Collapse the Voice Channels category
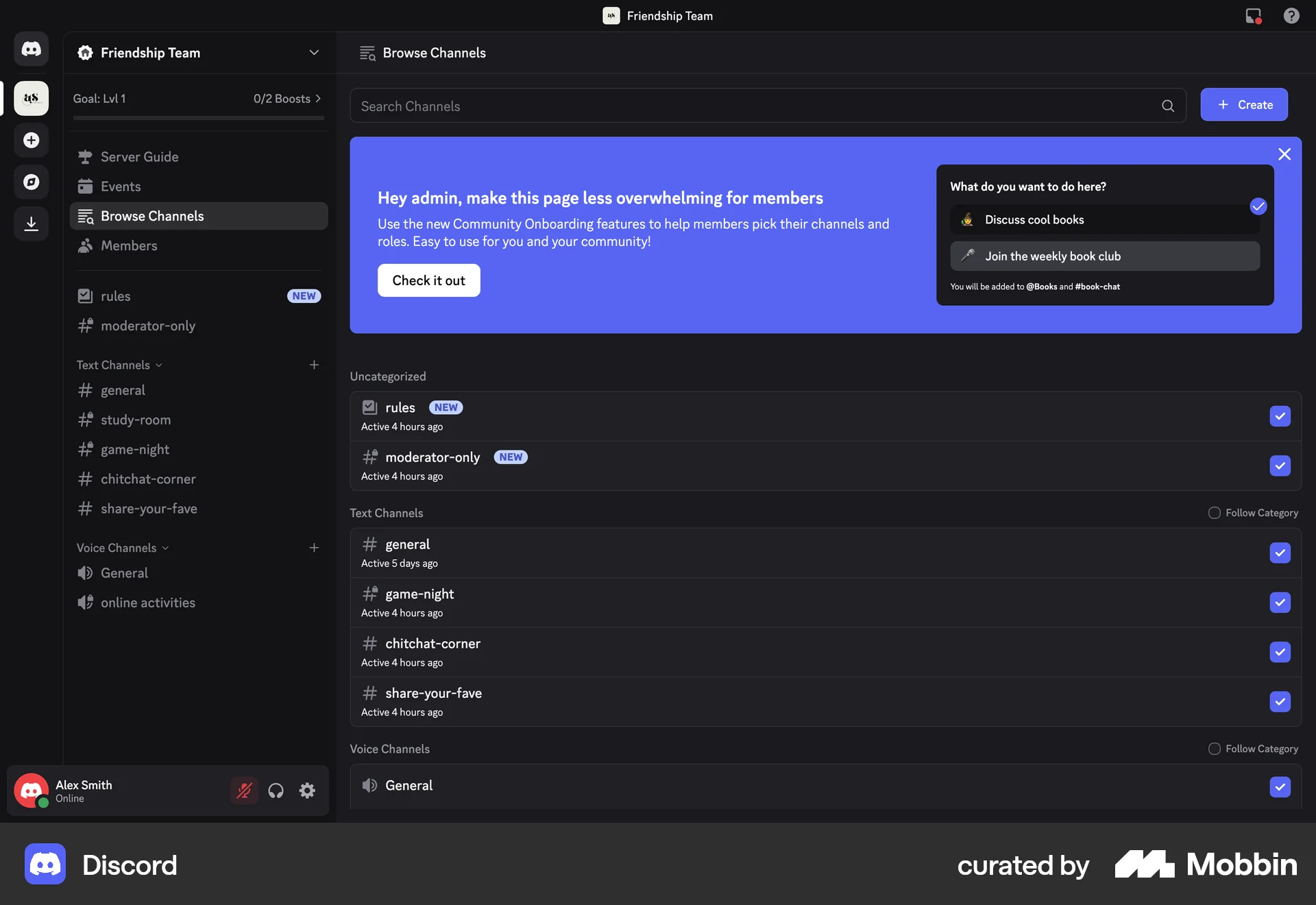 tap(164, 548)
